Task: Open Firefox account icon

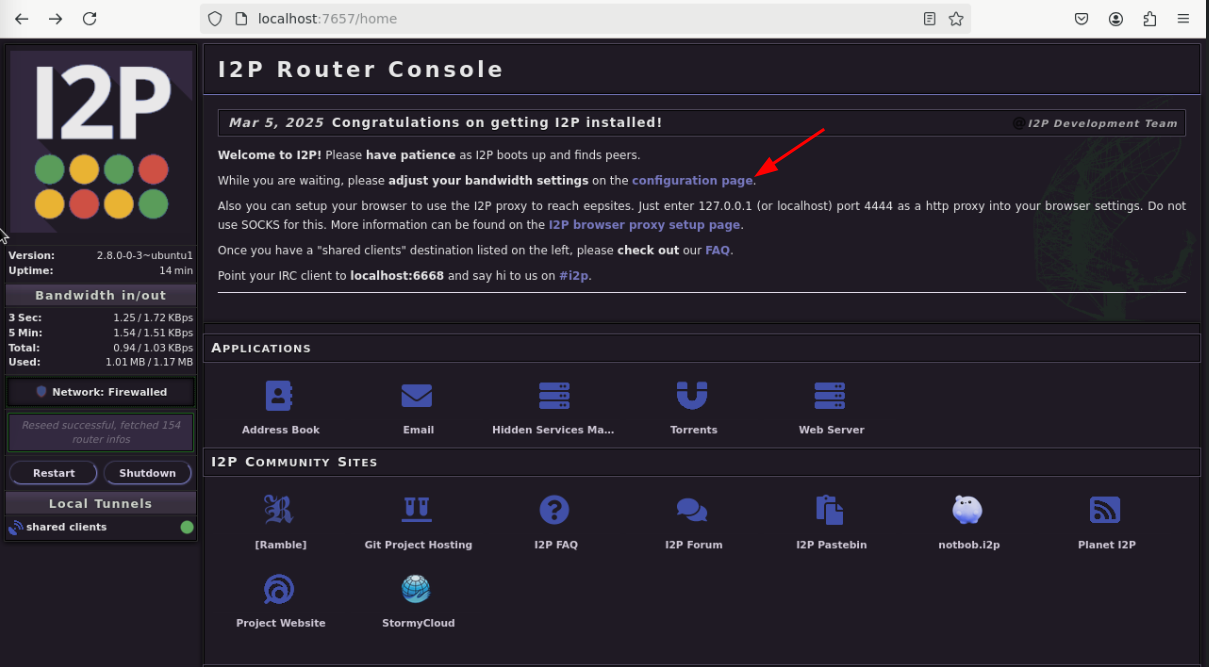Action: click(x=1115, y=18)
